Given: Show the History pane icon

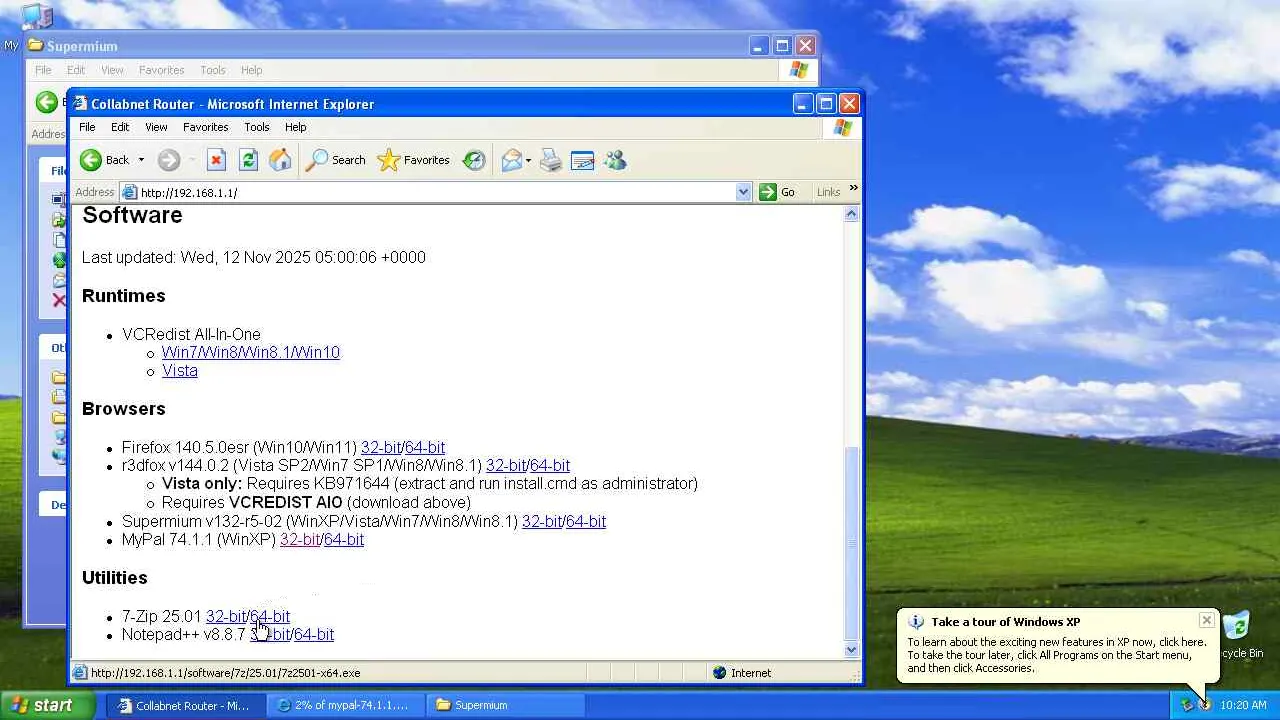Looking at the screenshot, I should (x=474, y=160).
